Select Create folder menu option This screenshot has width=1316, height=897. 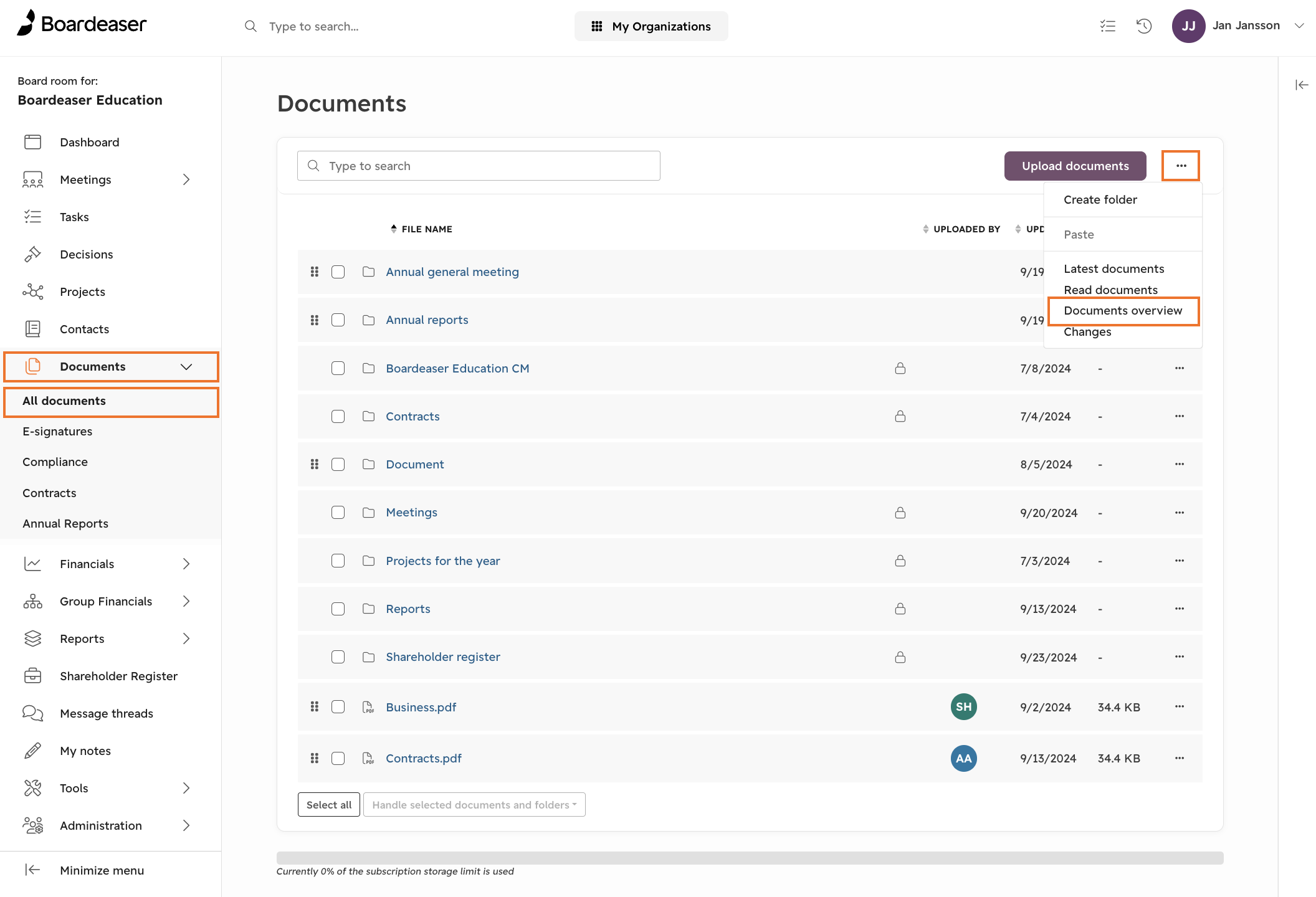(1100, 199)
